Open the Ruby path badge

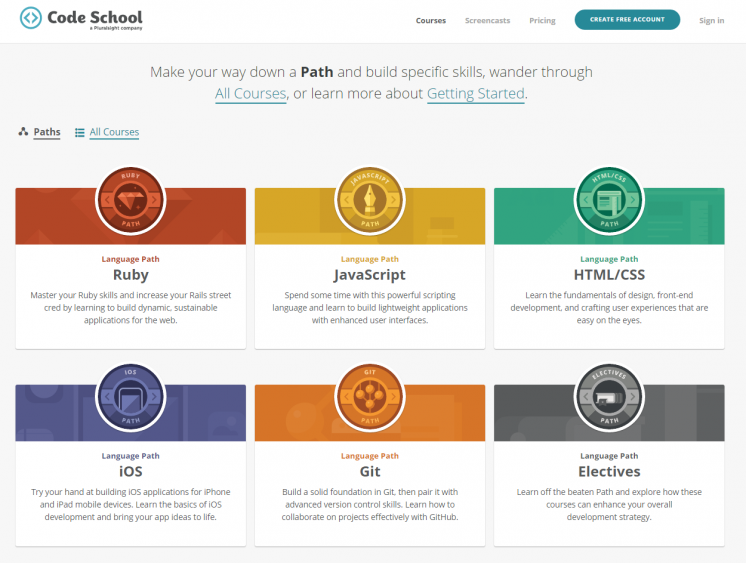click(x=131, y=200)
